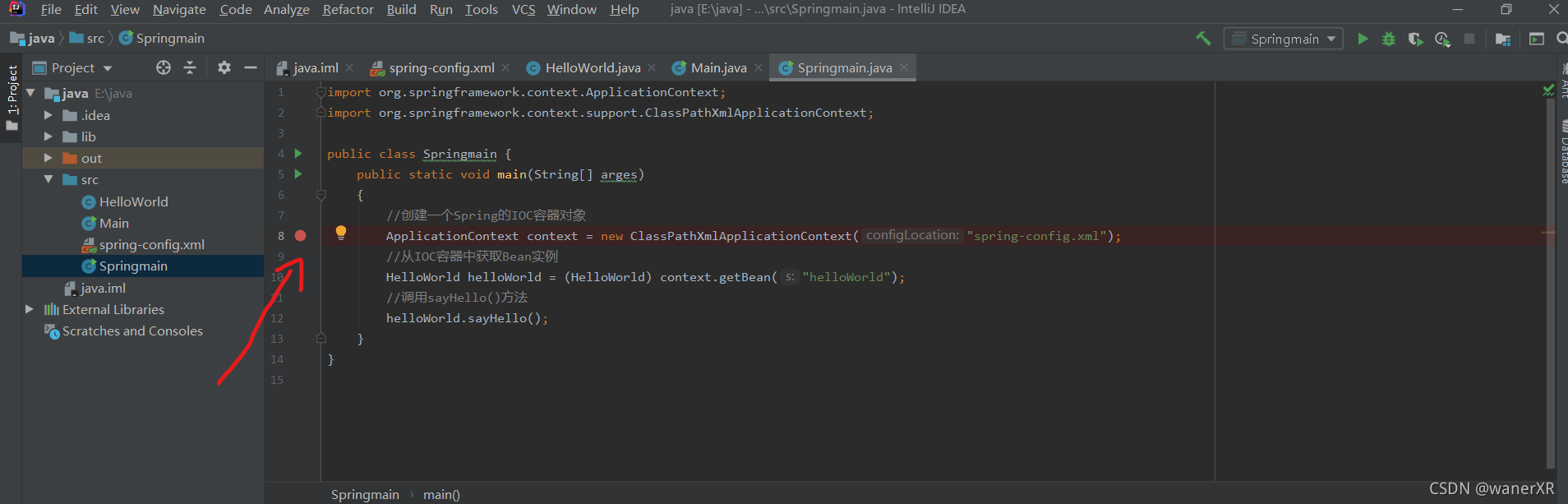
Task: Click the Scroll from Source crosshair icon
Action: pos(164,67)
